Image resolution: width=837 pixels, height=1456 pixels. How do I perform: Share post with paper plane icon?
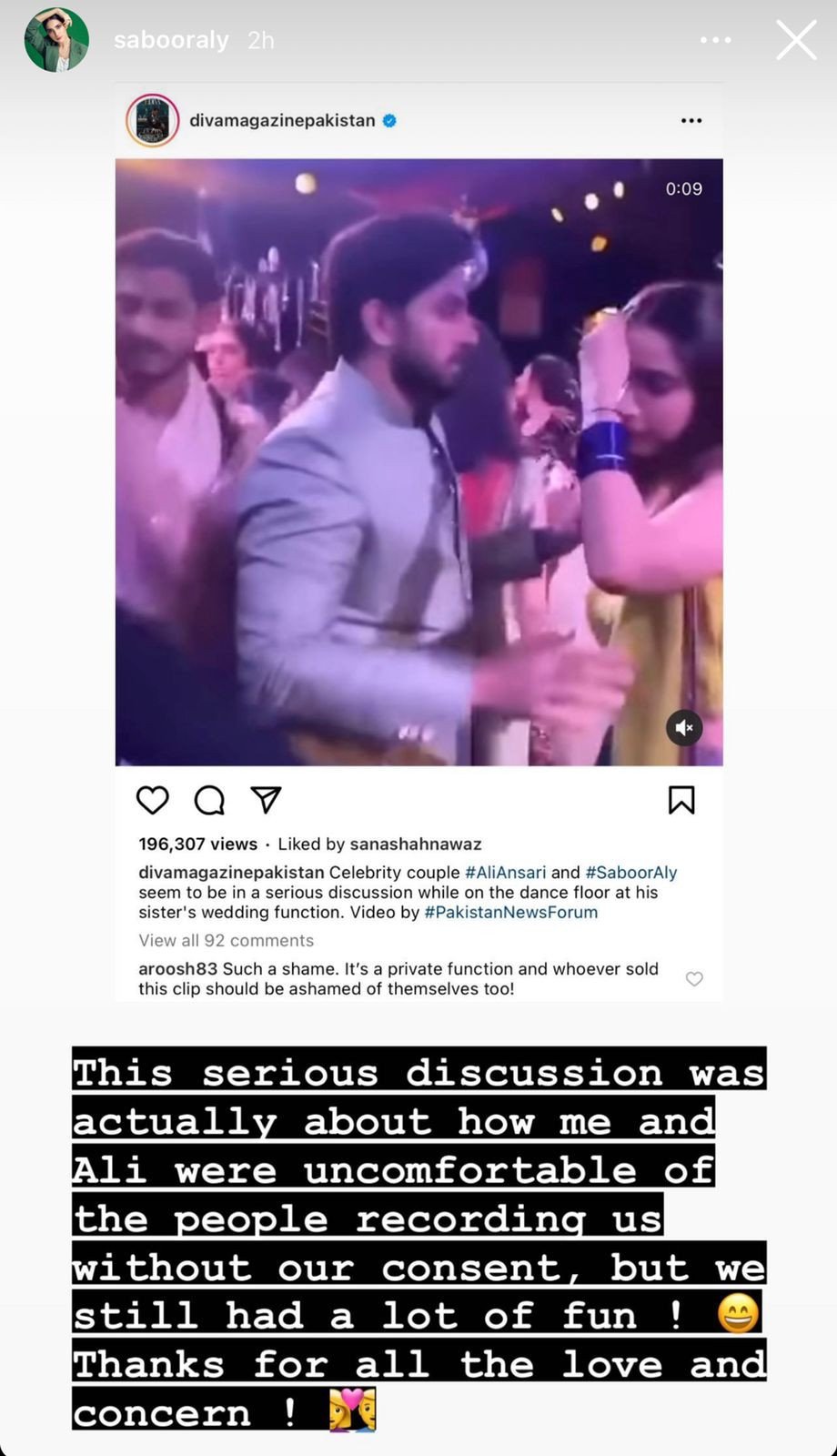(266, 799)
